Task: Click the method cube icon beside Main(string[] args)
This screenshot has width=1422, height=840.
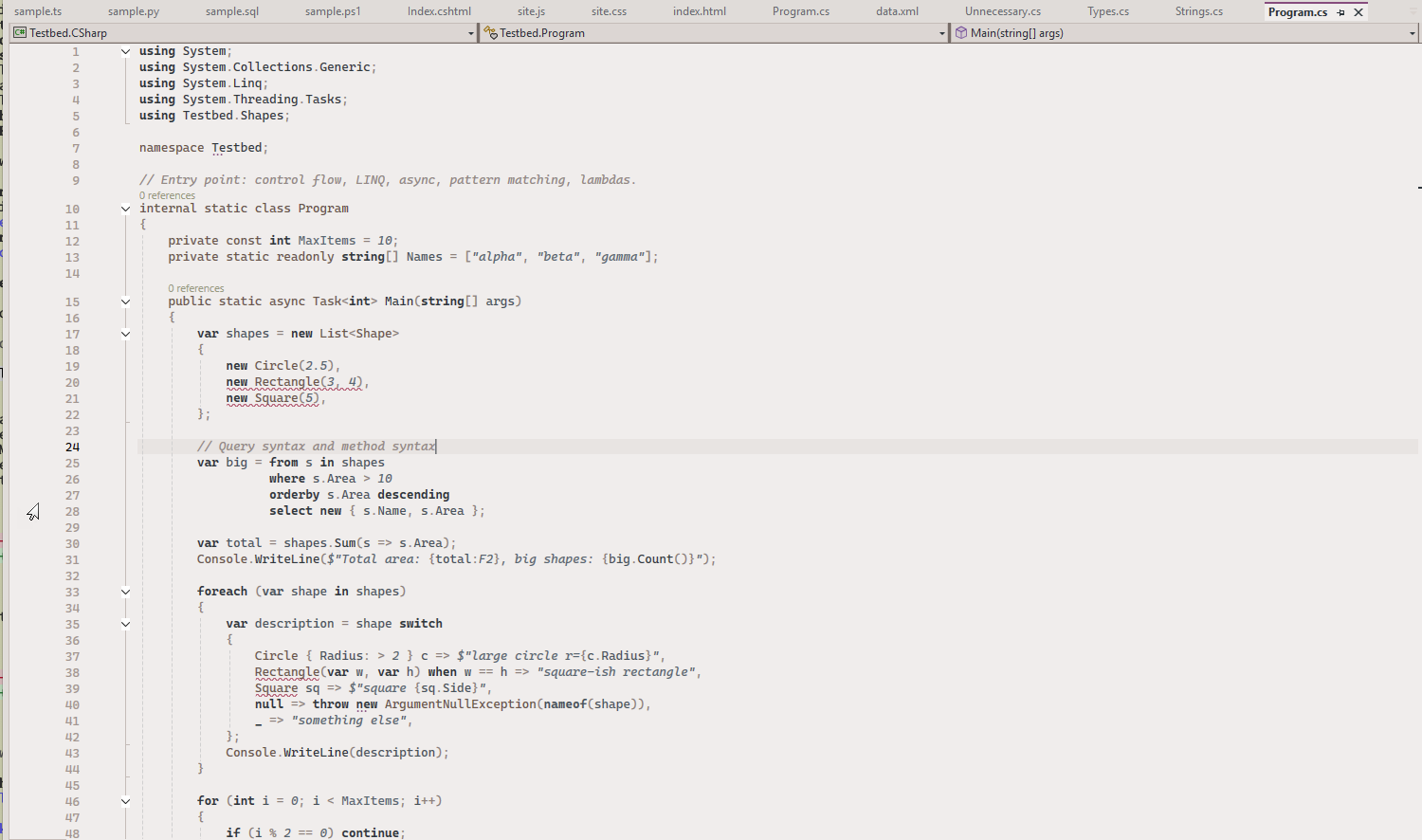Action: point(961,32)
